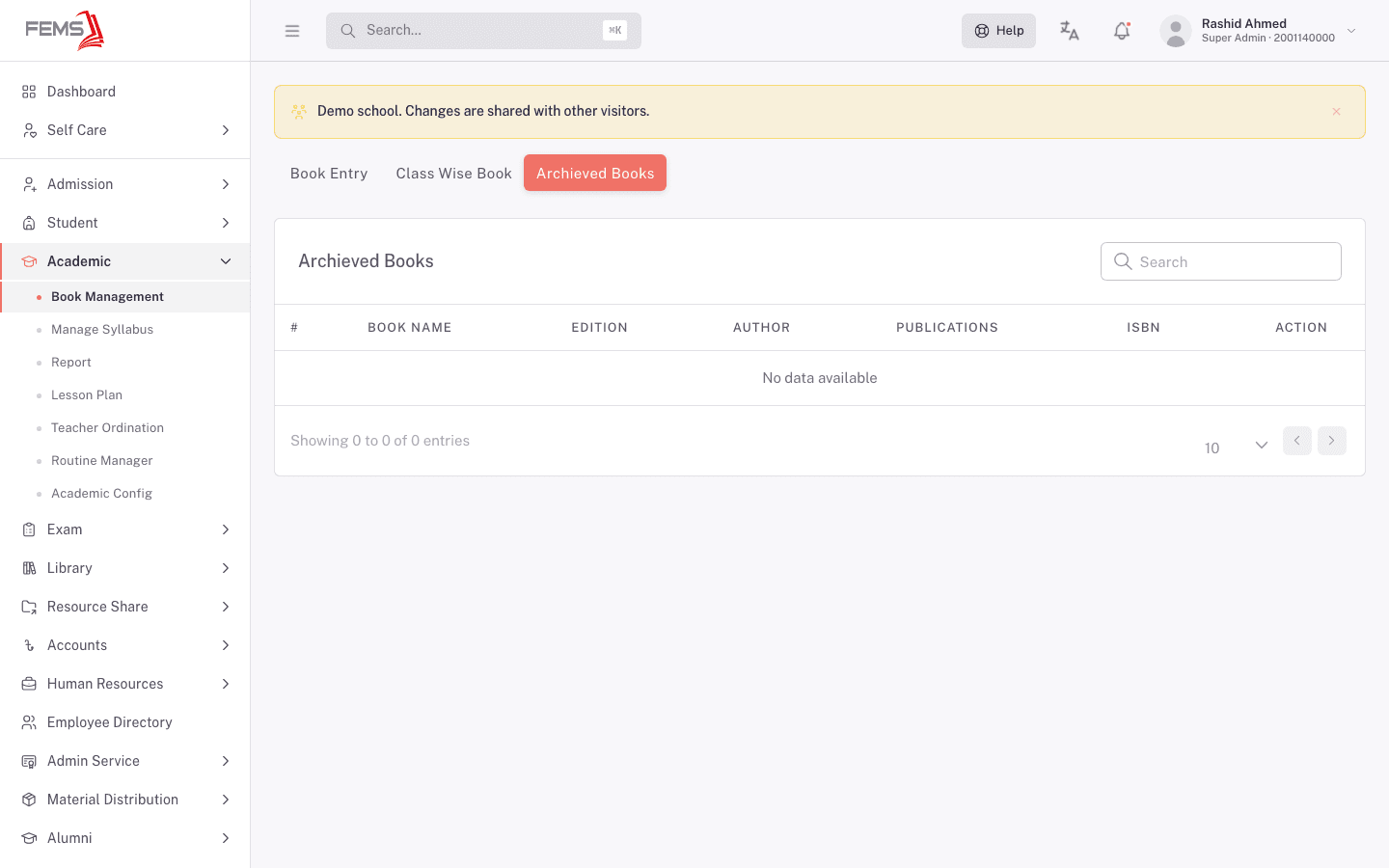Viewport: 1389px width, 868px height.
Task: Switch to the Book Entry tab
Action: [x=329, y=174]
